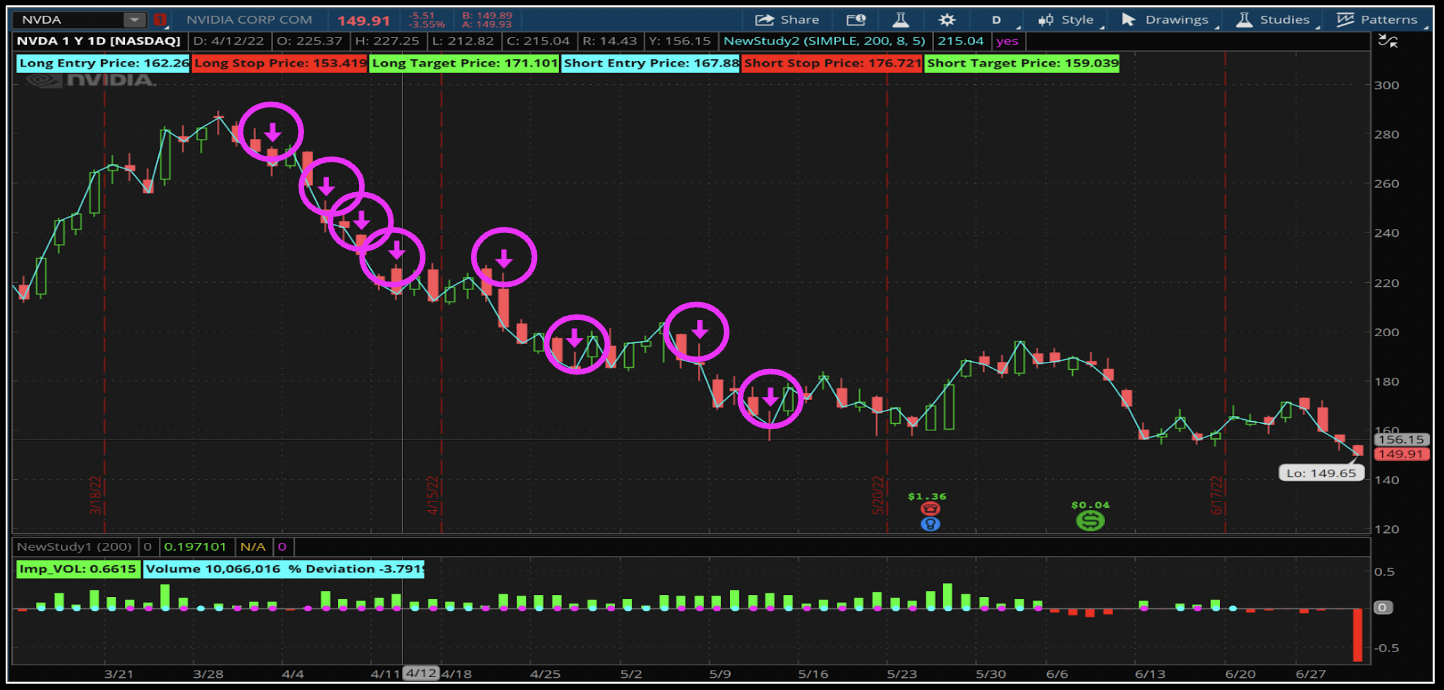Click the flask icon in chart toolbar

(900, 19)
